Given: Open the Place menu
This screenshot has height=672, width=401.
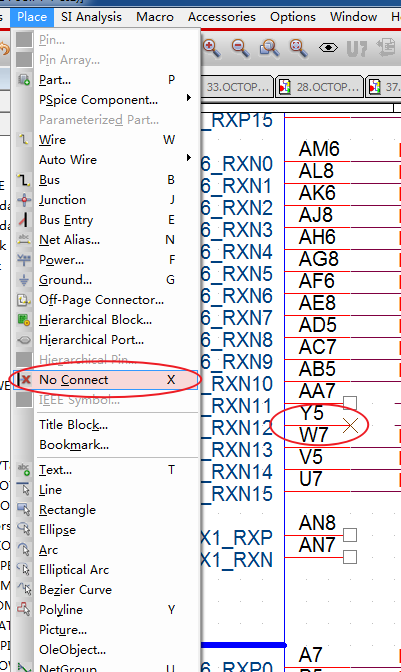Looking at the screenshot, I should coord(32,17).
